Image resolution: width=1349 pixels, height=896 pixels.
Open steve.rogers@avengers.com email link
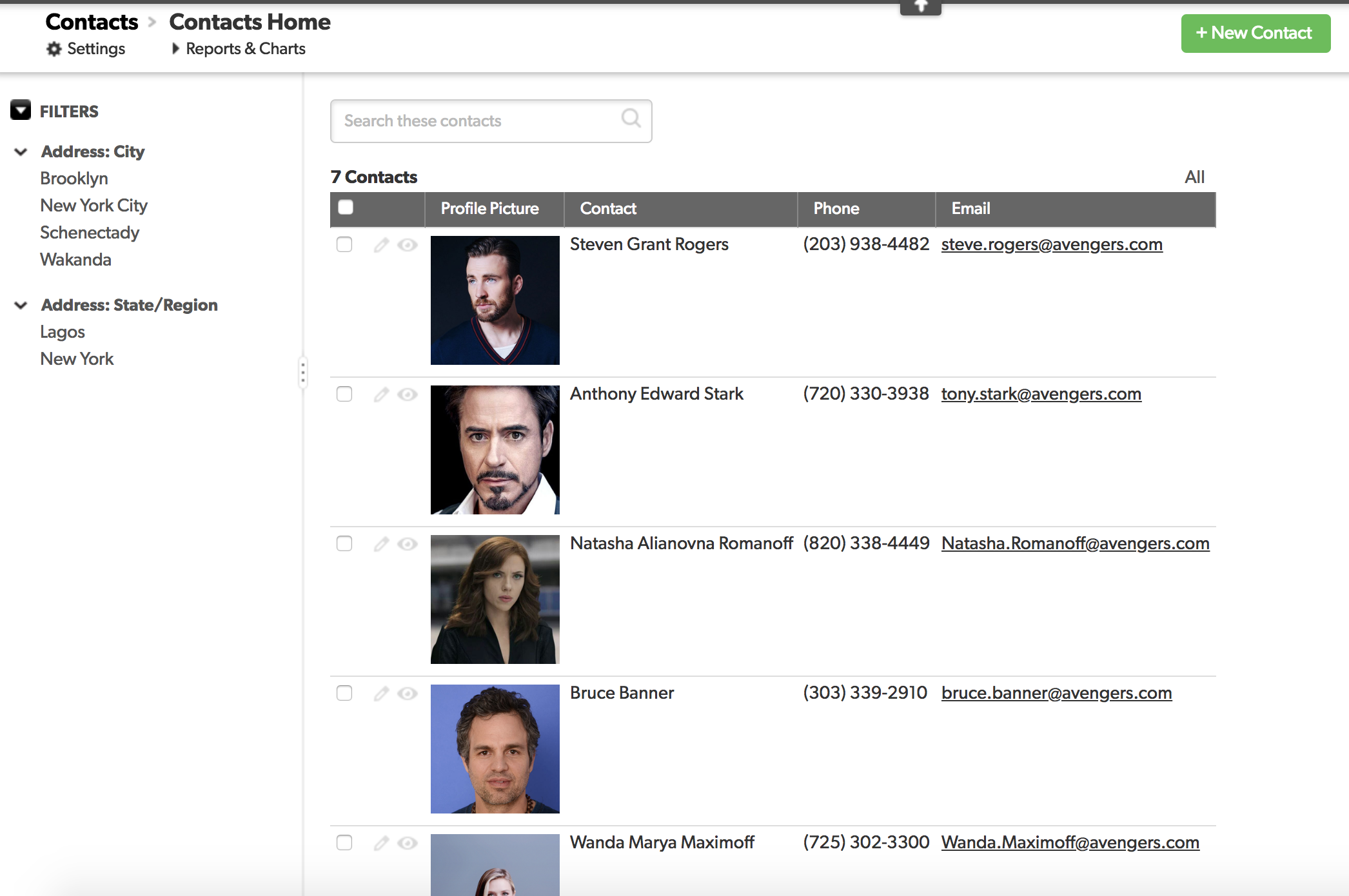coord(1052,245)
